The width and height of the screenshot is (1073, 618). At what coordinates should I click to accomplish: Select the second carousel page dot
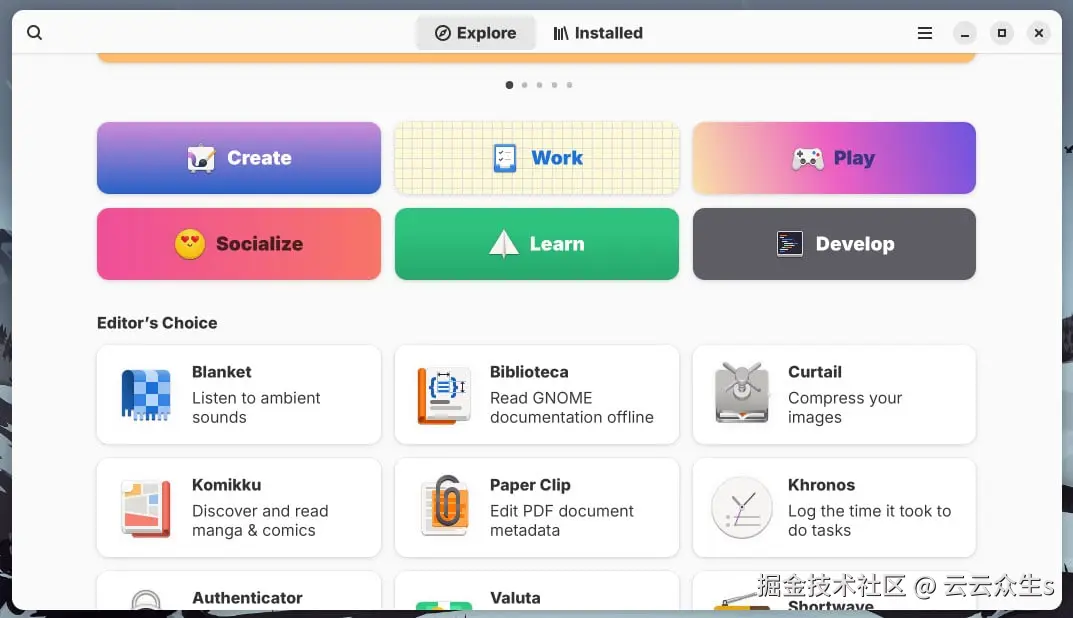524,85
